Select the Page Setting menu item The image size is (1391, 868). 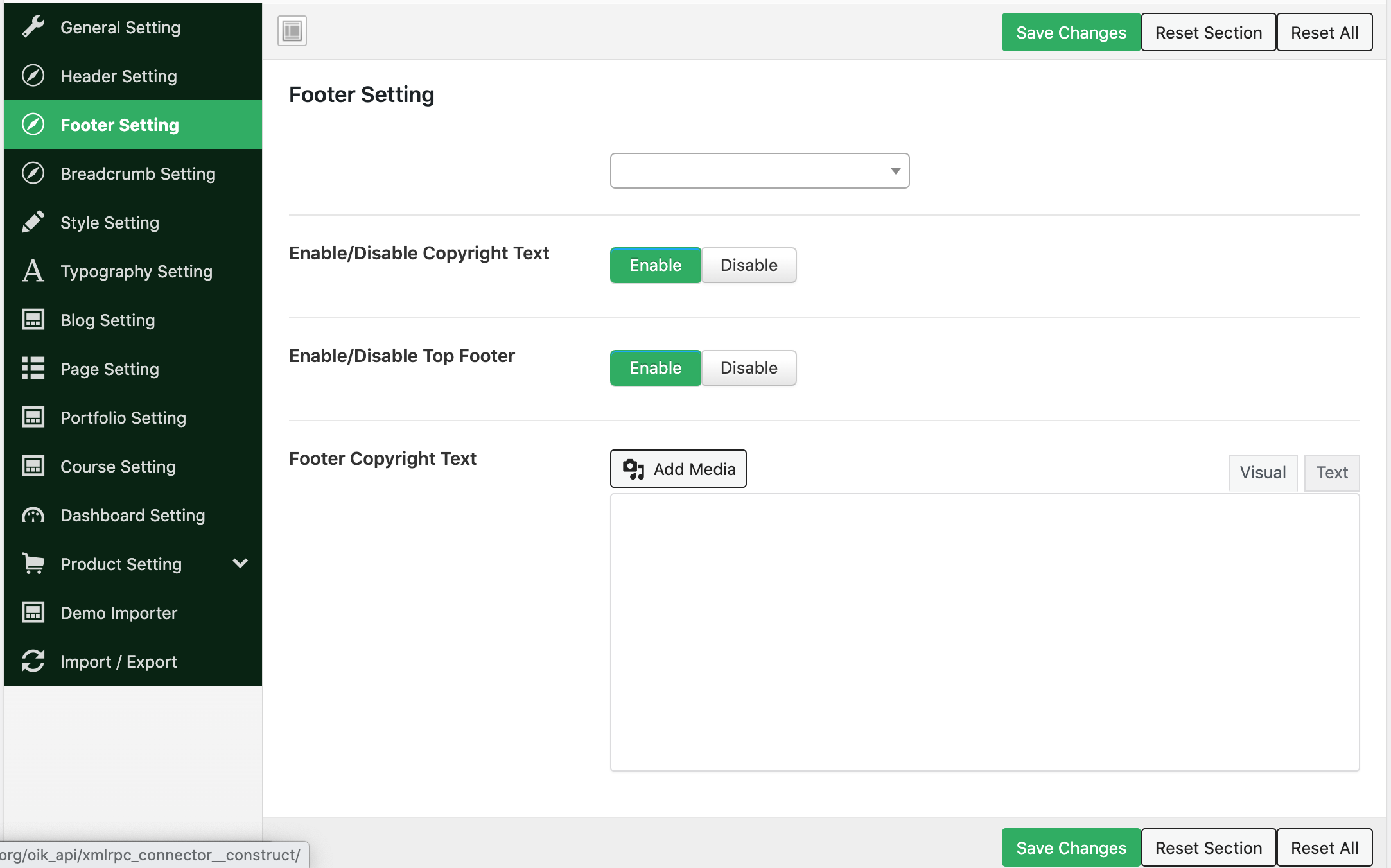tap(133, 369)
